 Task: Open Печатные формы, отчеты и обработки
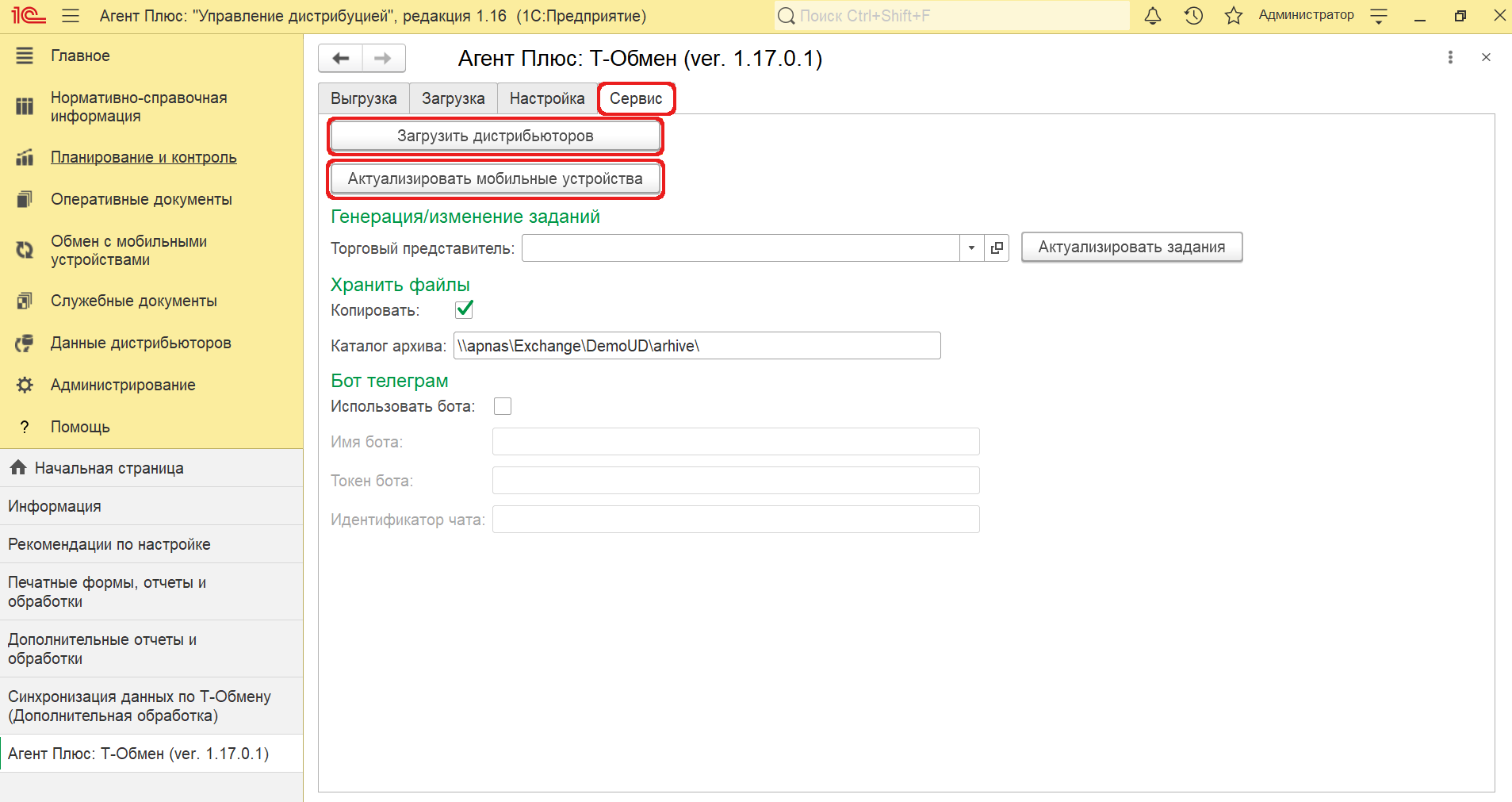[151, 592]
